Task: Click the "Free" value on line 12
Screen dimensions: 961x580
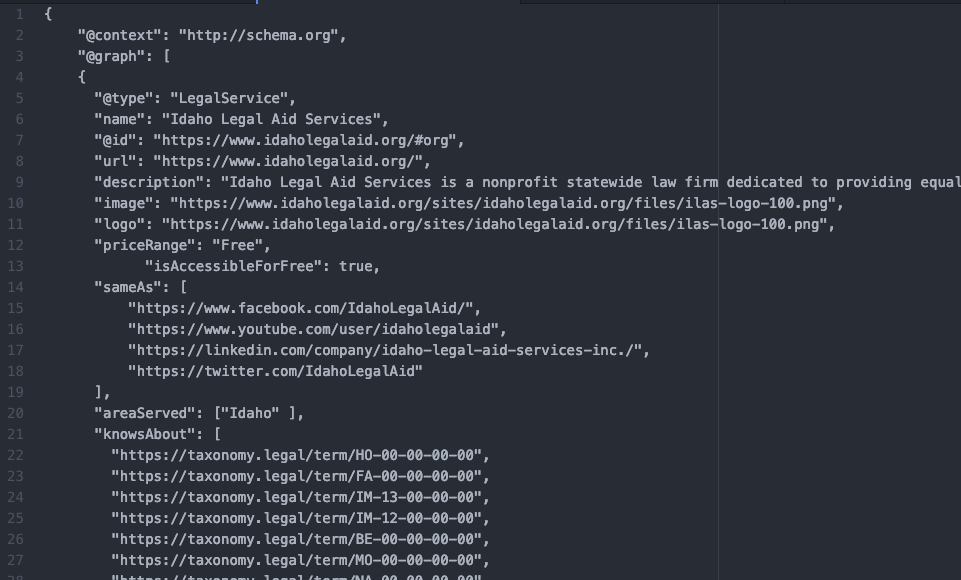Action: [237, 245]
